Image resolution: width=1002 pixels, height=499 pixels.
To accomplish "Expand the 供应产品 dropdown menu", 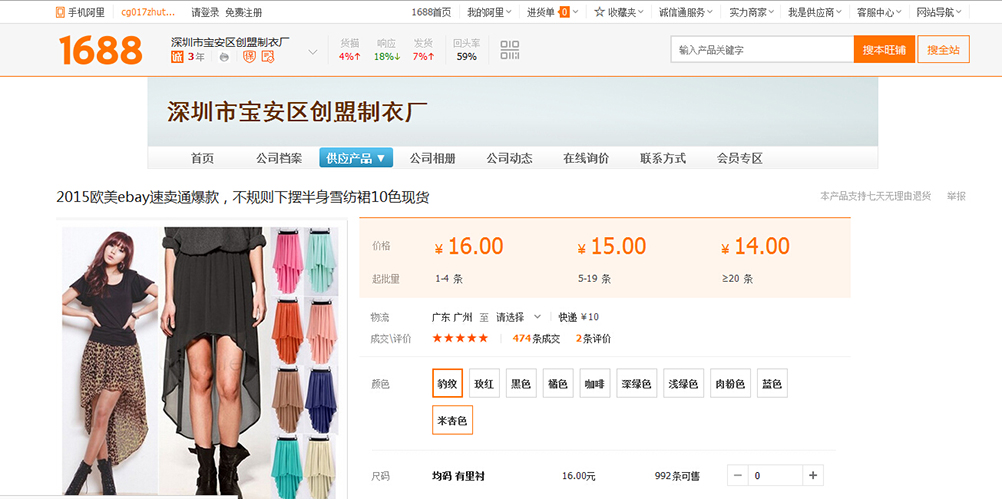I will pyautogui.click(x=356, y=158).
